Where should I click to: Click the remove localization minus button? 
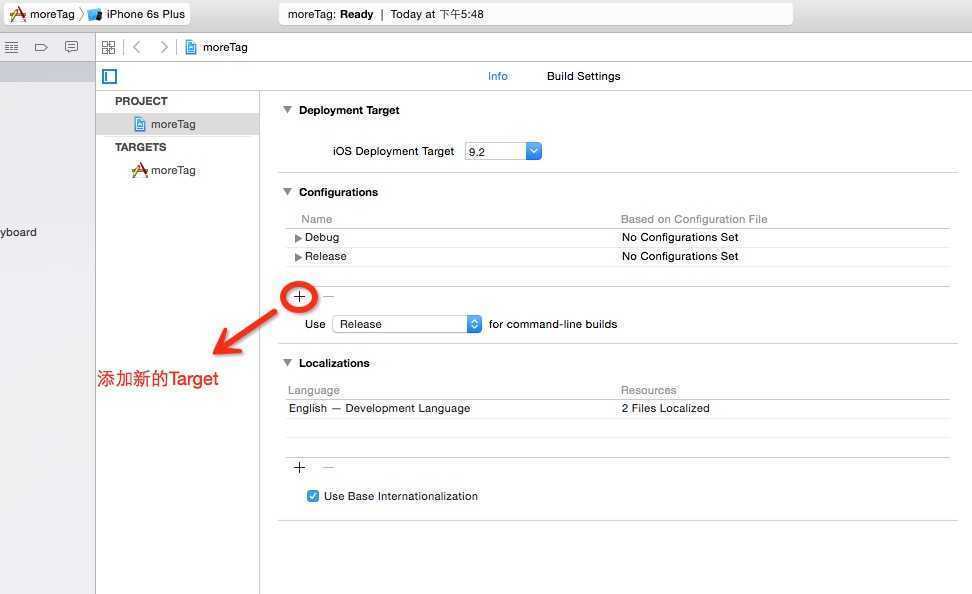(x=329, y=468)
